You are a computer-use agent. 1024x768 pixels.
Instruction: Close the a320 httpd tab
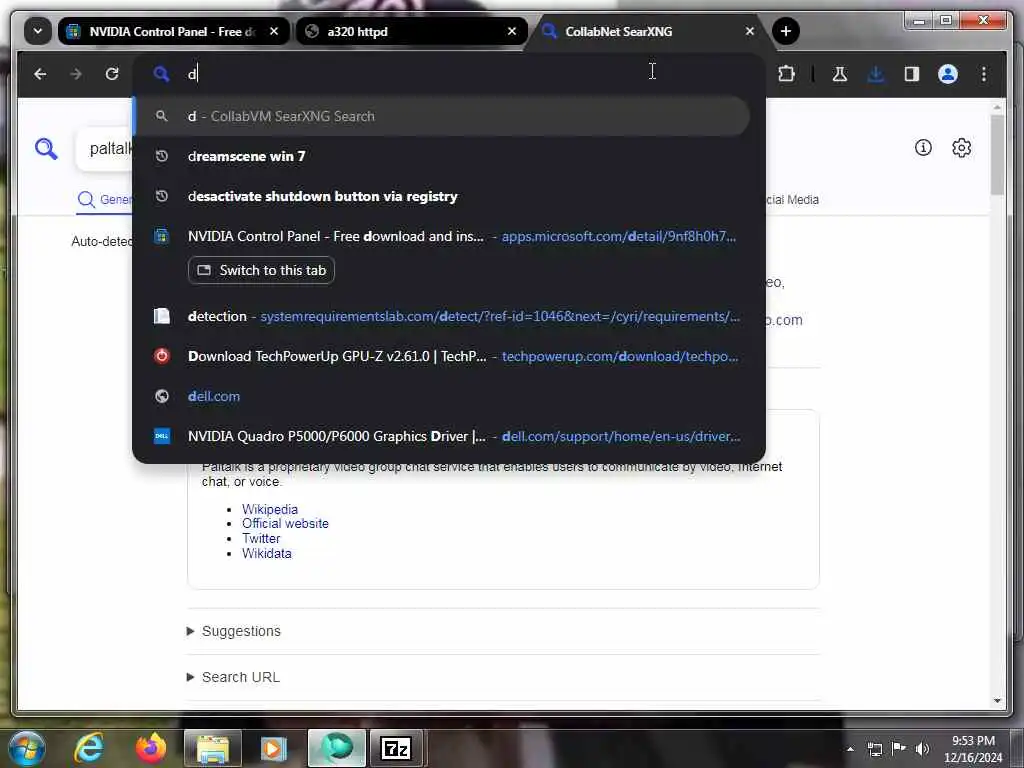(512, 31)
